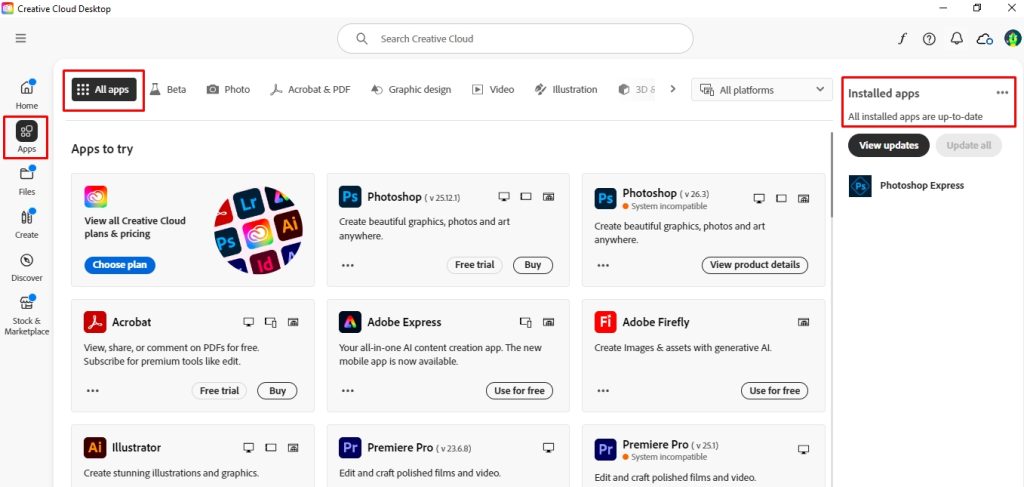
Task: Click the Update all button
Action: click(x=968, y=146)
